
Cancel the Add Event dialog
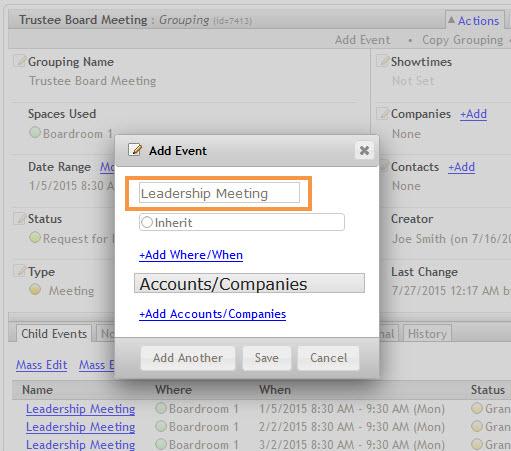(x=329, y=358)
